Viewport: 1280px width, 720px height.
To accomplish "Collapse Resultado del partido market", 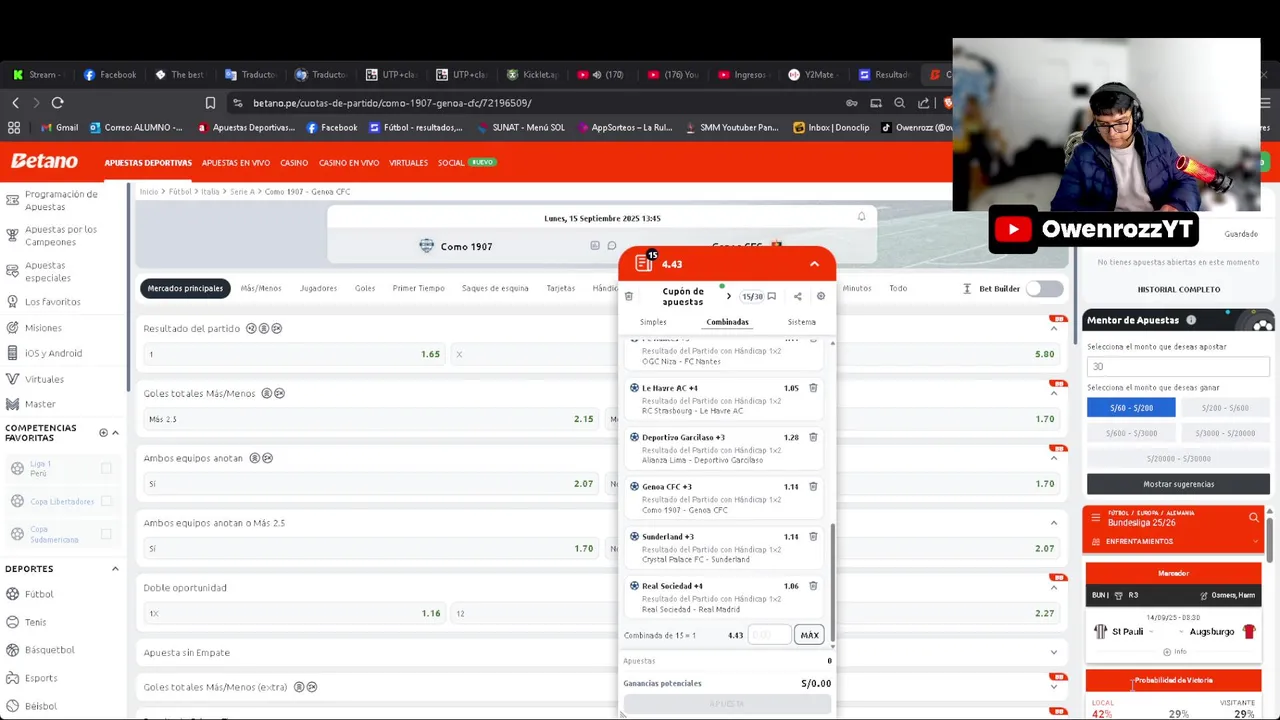I will pos(1053,329).
